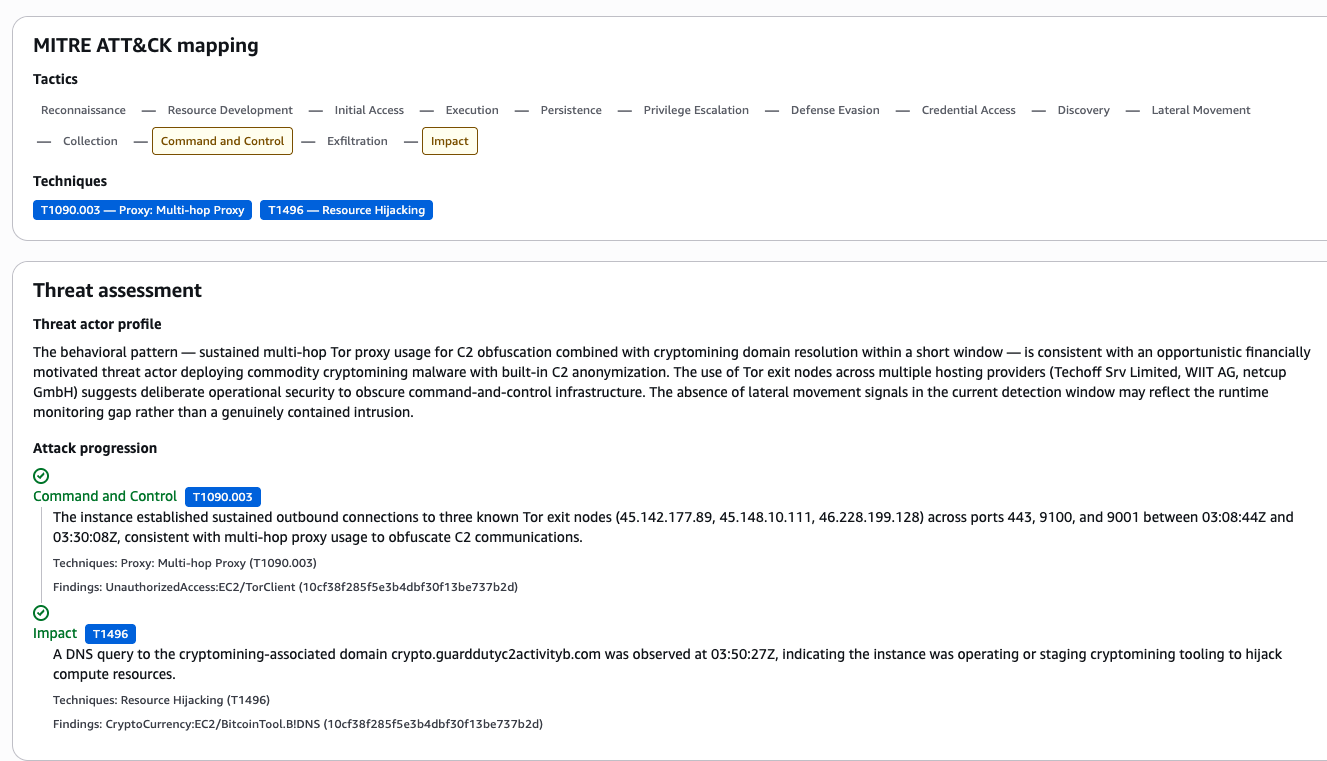Click the Defense Evasion tactic

click(835, 110)
